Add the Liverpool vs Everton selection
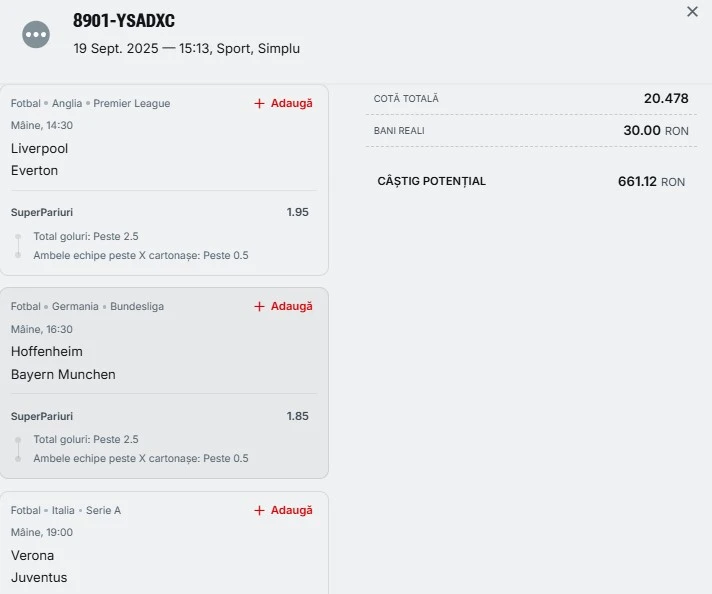The image size is (712, 594). click(x=283, y=104)
